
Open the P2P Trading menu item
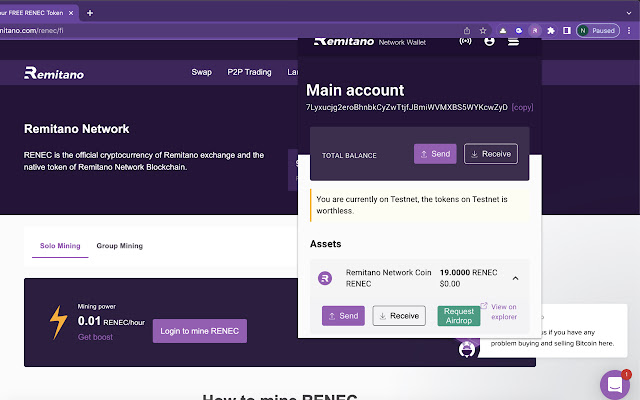tap(249, 72)
